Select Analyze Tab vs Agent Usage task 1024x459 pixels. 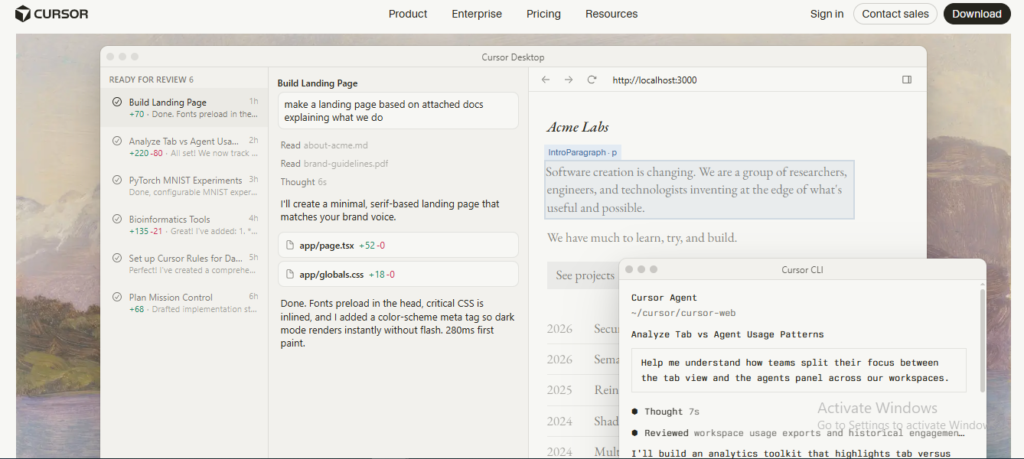click(185, 147)
